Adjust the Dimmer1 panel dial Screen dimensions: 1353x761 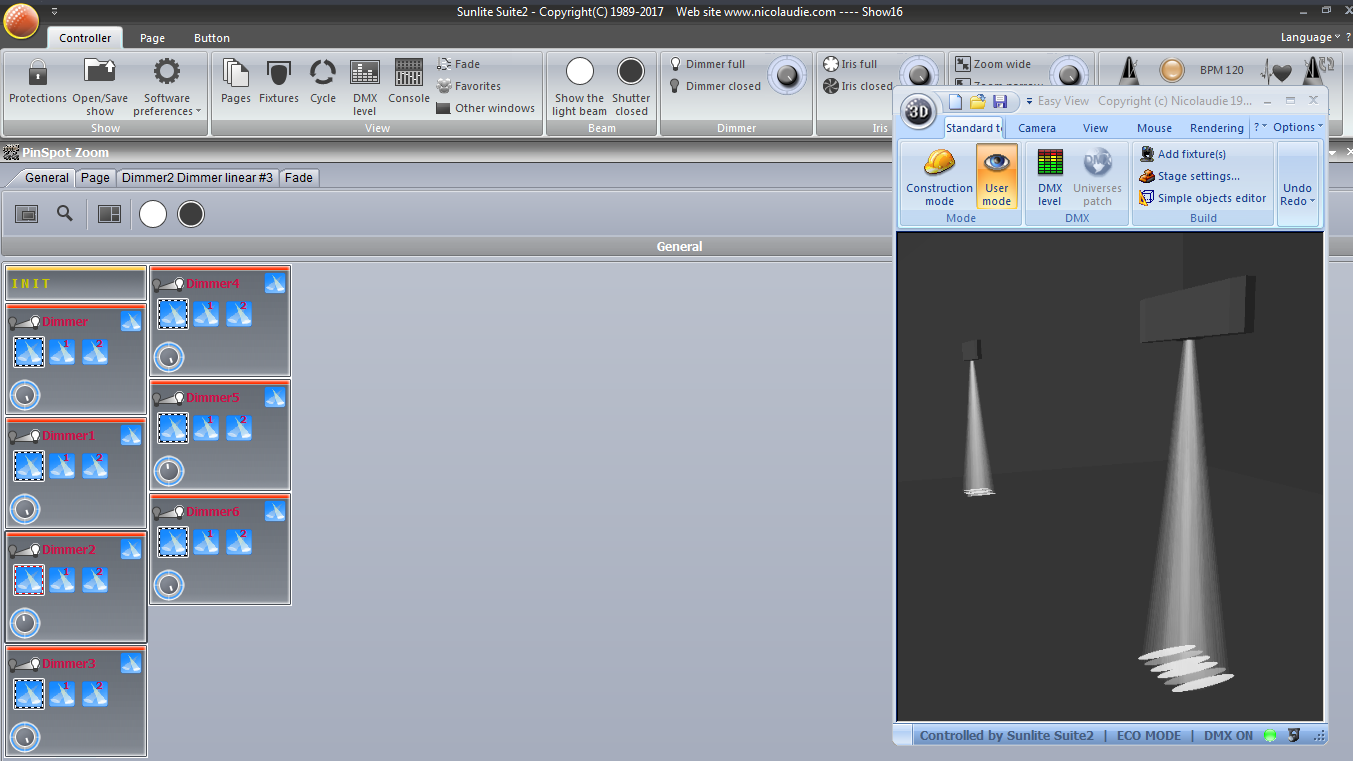tap(25, 509)
